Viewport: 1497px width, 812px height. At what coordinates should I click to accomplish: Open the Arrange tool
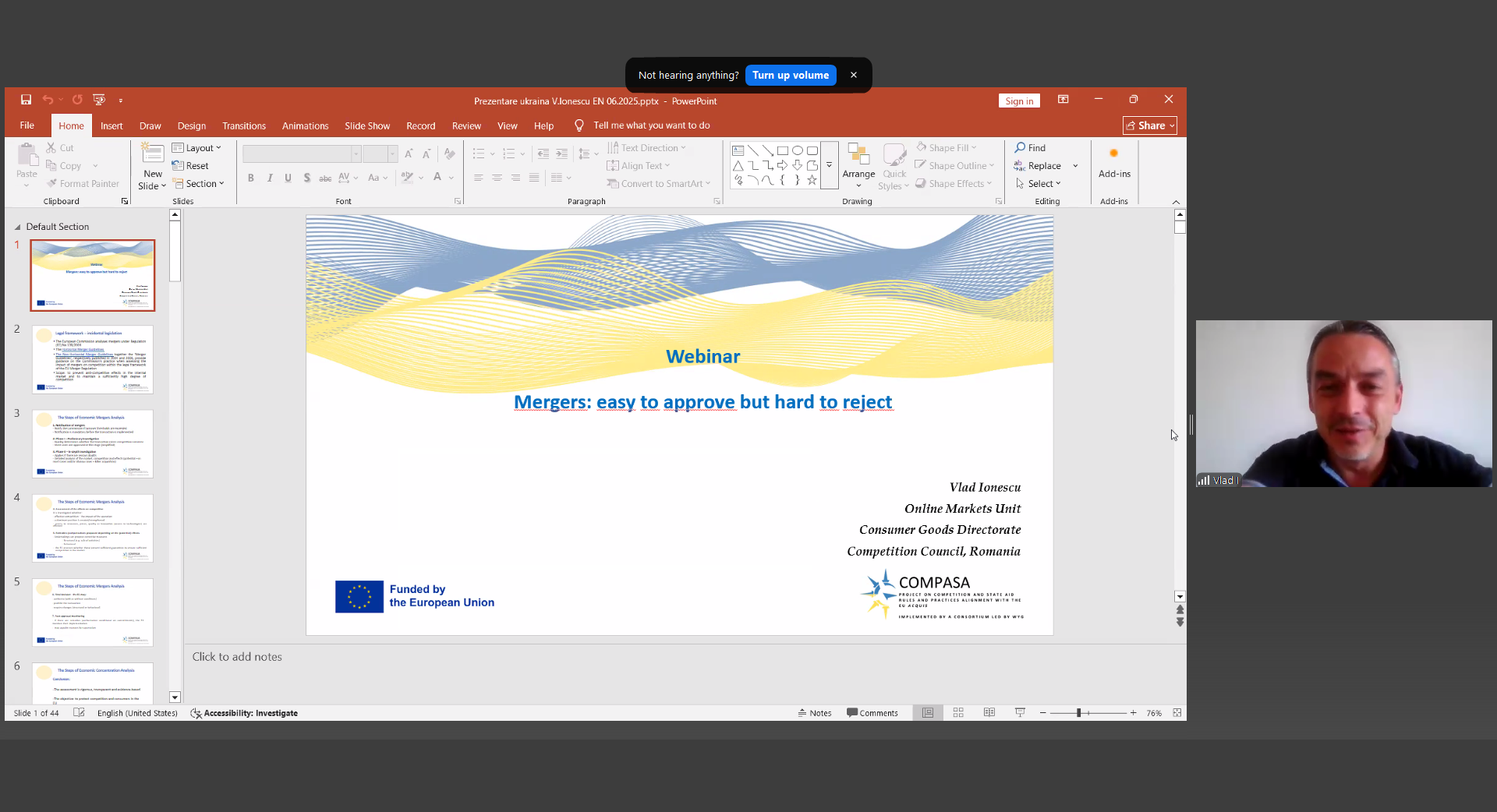(x=858, y=166)
